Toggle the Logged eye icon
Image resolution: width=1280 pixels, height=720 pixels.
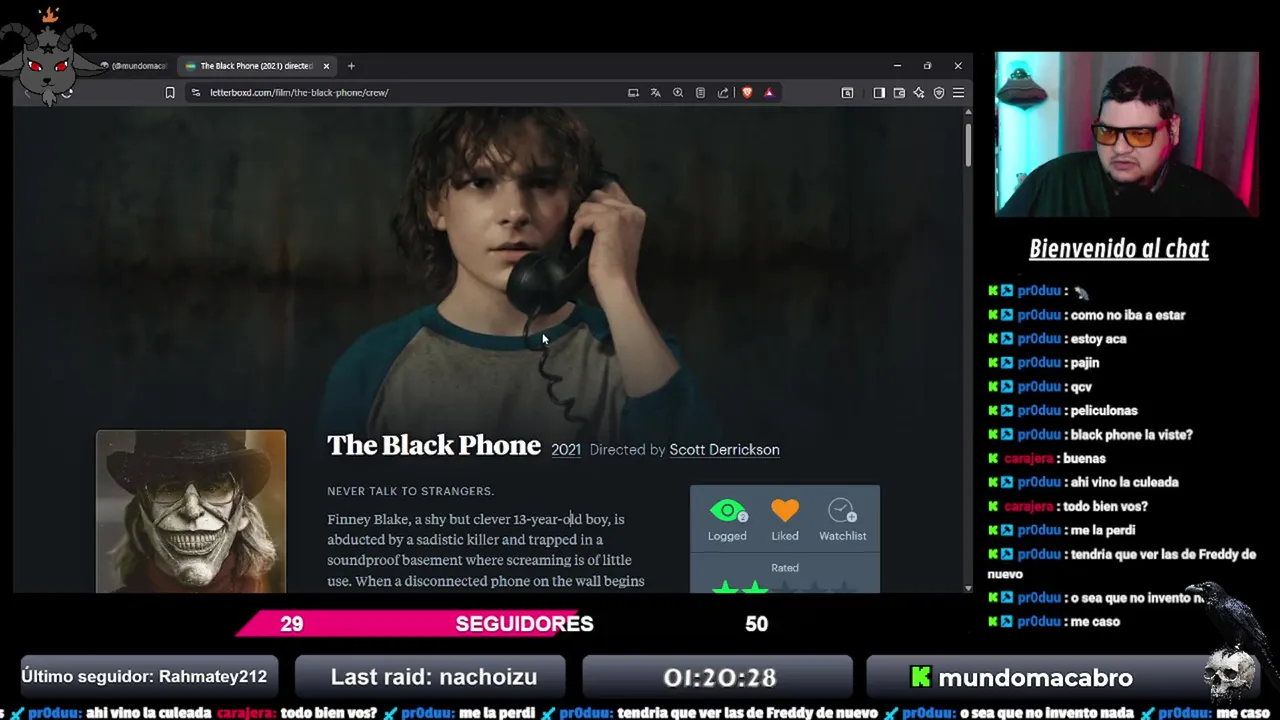pos(727,512)
